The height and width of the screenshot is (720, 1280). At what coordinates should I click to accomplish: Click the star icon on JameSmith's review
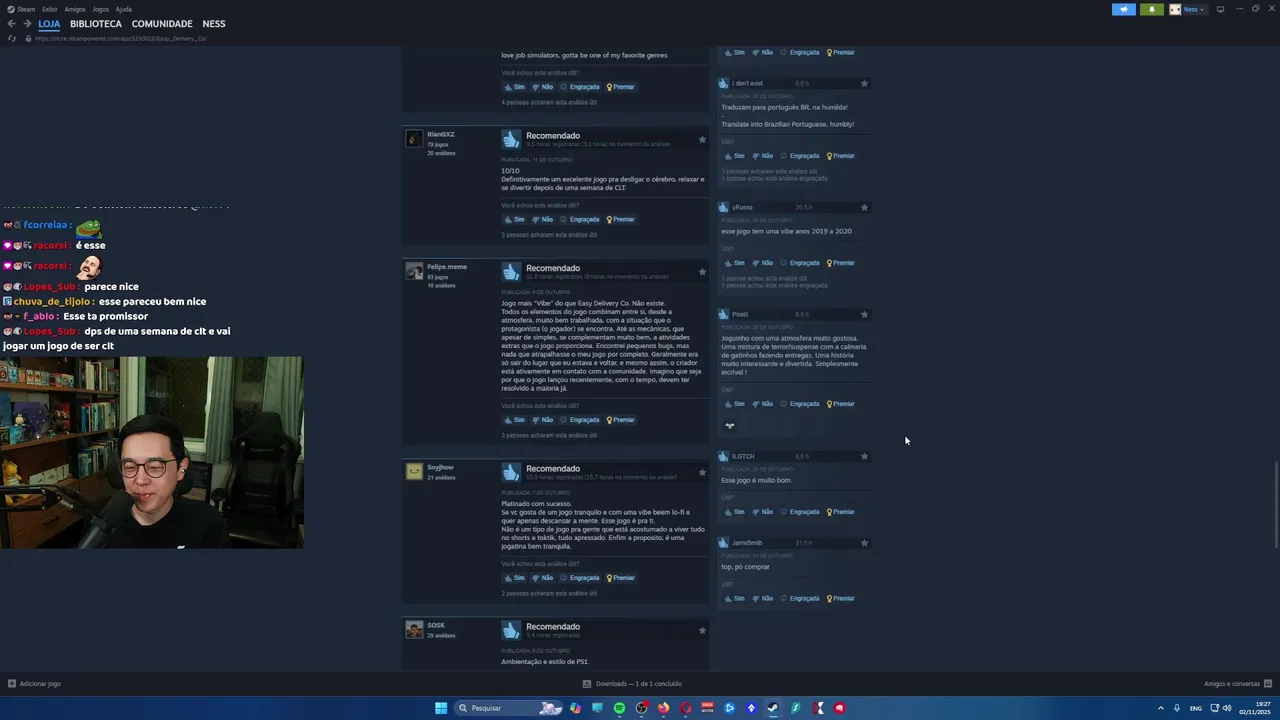[x=864, y=543]
